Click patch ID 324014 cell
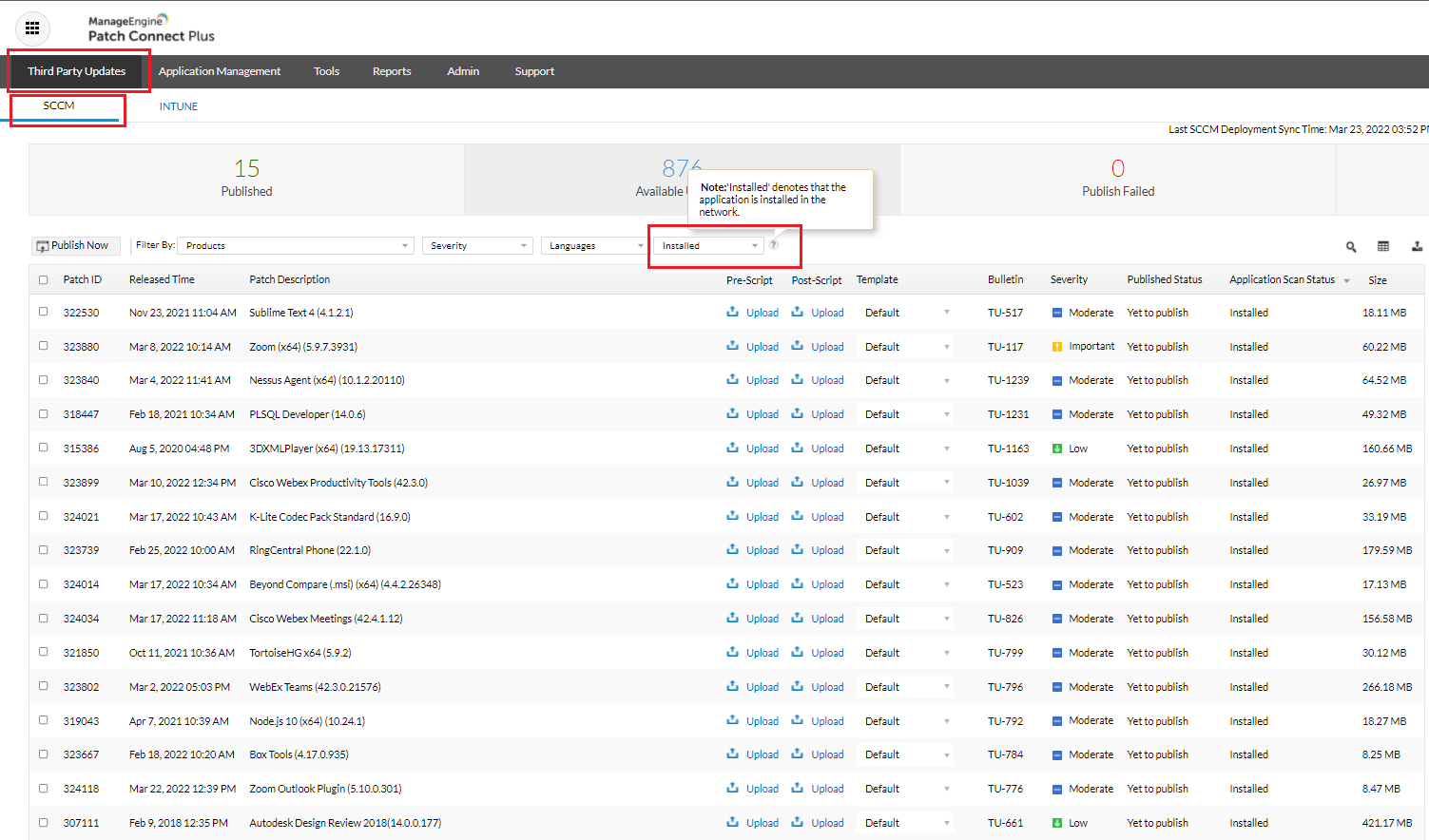This screenshot has width=1429, height=840. pyautogui.click(x=81, y=584)
